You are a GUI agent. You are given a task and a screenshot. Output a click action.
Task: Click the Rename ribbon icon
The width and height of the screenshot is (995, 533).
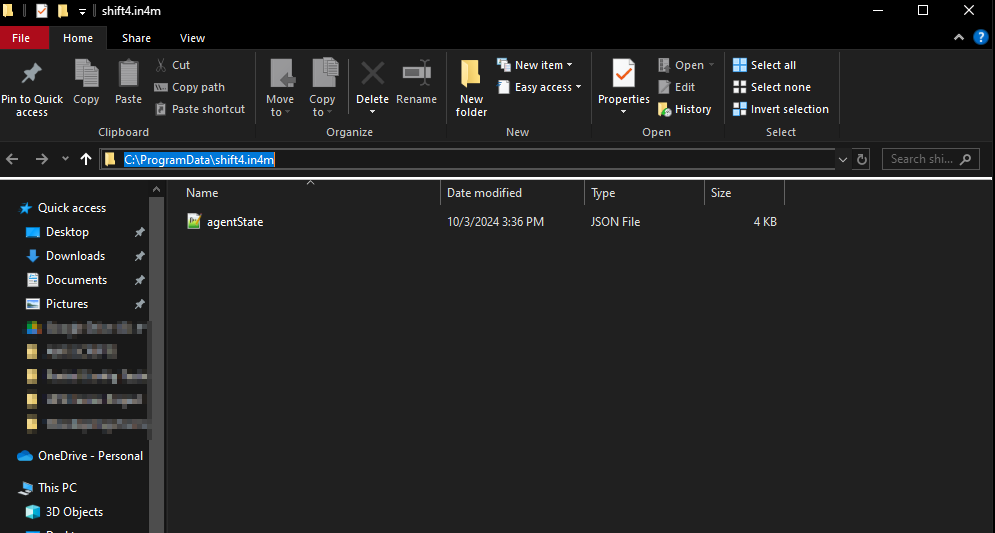pos(416,76)
